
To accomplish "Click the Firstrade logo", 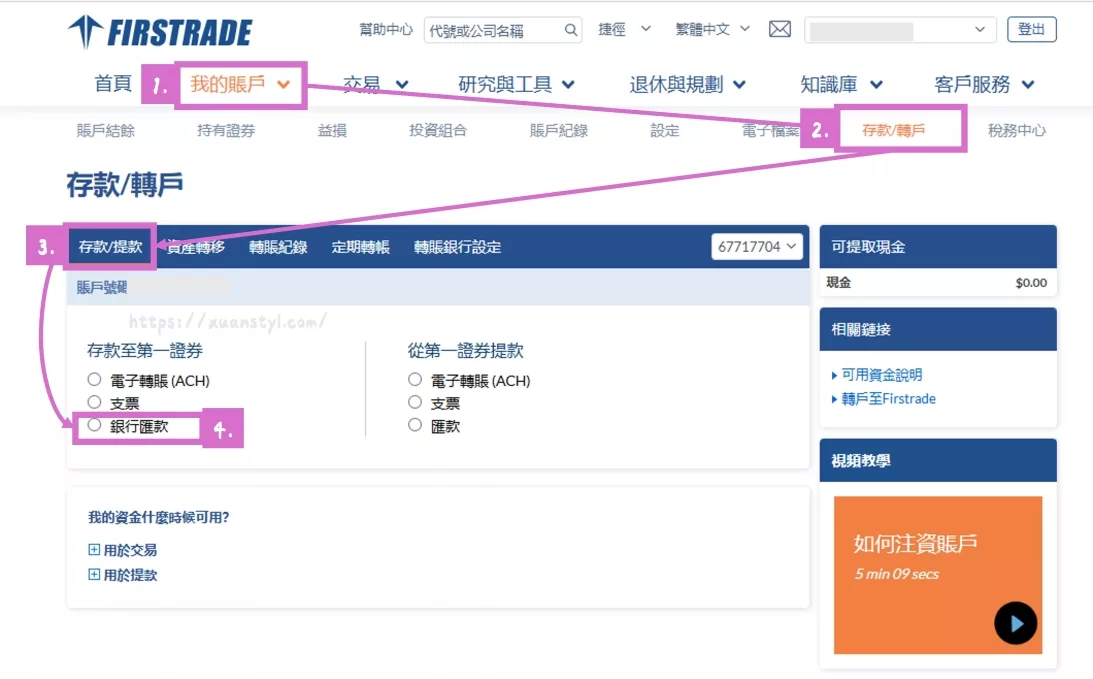I will (x=160, y=31).
